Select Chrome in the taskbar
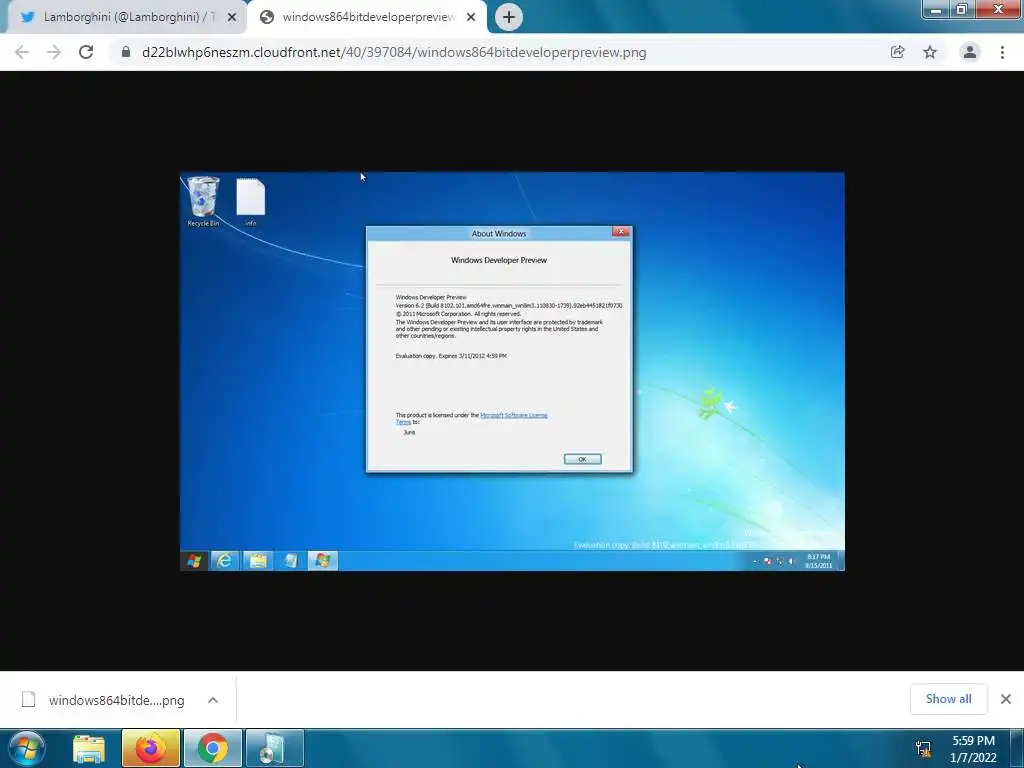Image resolution: width=1024 pixels, height=768 pixels. click(x=213, y=748)
